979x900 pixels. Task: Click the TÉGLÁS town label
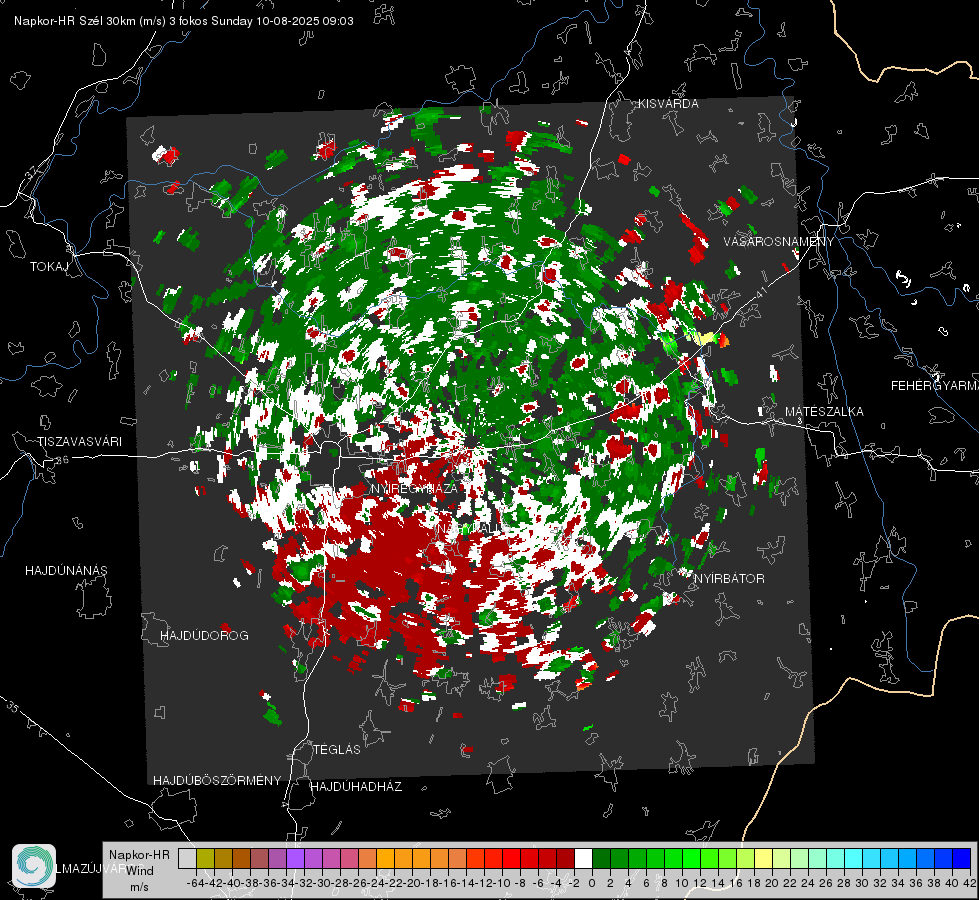click(x=337, y=750)
